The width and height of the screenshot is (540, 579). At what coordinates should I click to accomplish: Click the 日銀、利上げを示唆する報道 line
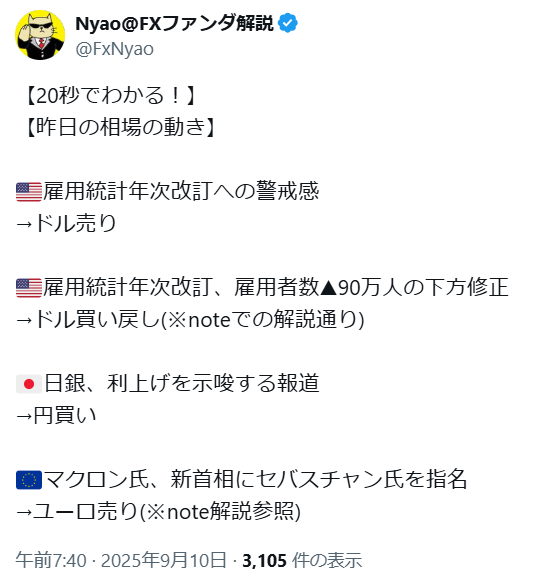click(x=181, y=383)
